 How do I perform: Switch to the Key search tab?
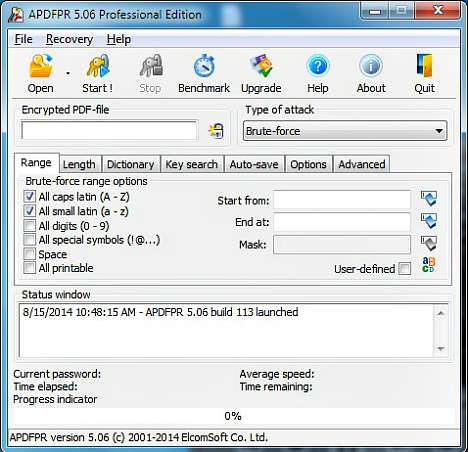coord(192,164)
